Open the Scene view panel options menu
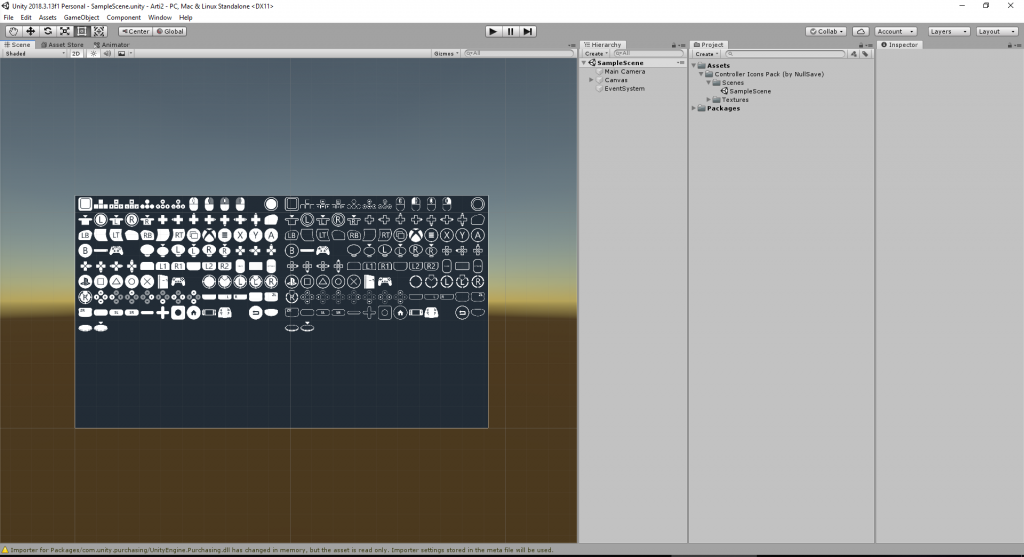1024x557 pixels. coord(572,45)
